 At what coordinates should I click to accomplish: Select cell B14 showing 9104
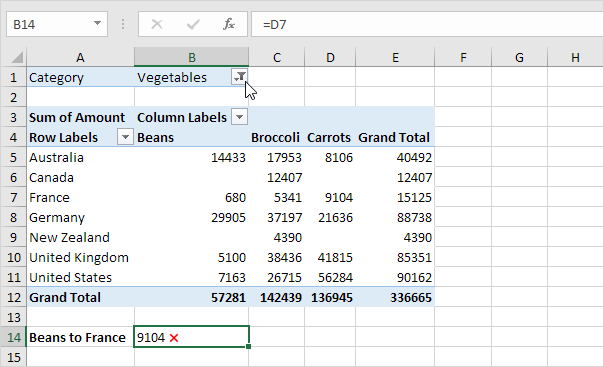[x=191, y=337]
